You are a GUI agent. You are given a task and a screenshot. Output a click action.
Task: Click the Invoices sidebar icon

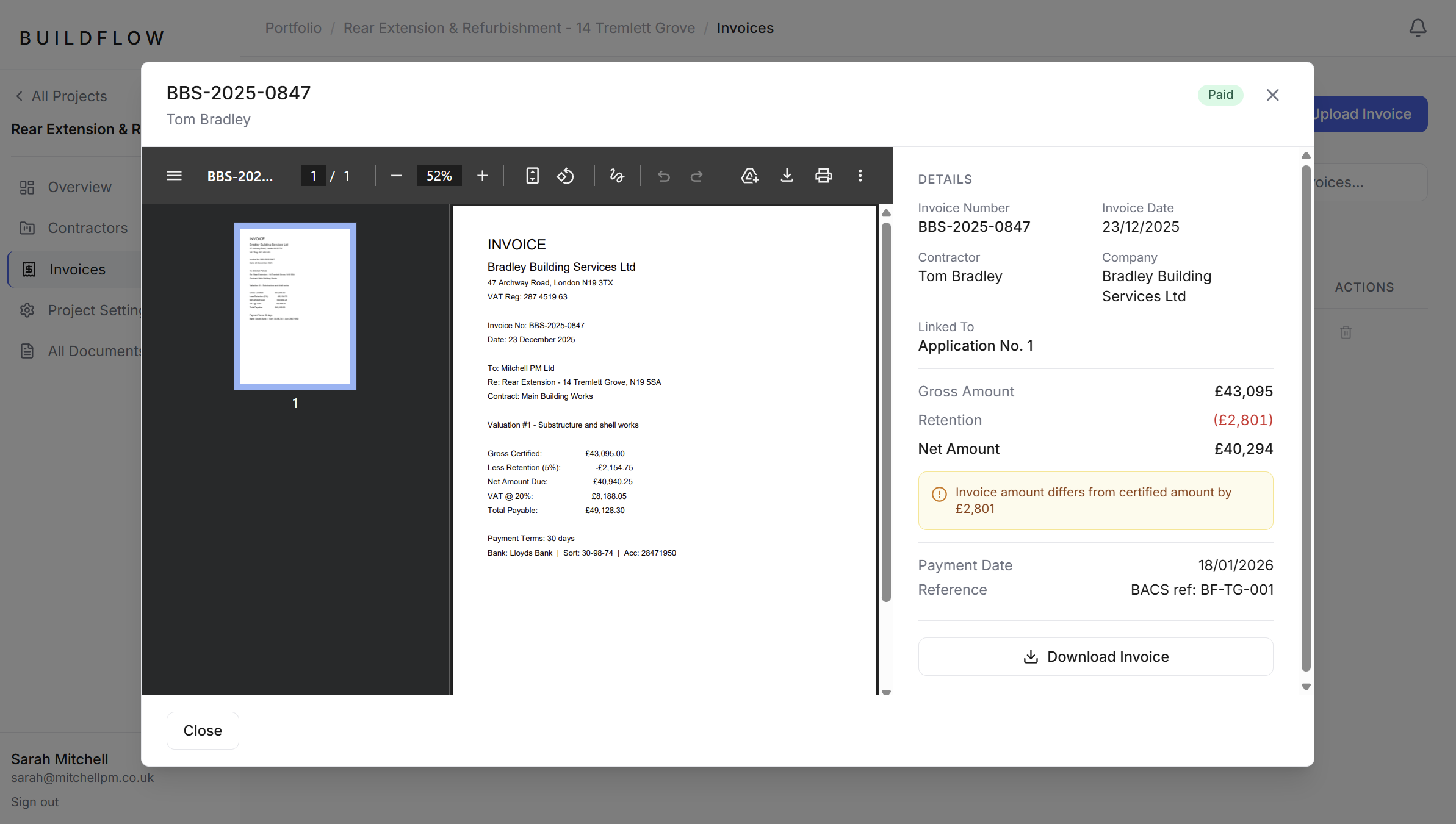(29, 269)
